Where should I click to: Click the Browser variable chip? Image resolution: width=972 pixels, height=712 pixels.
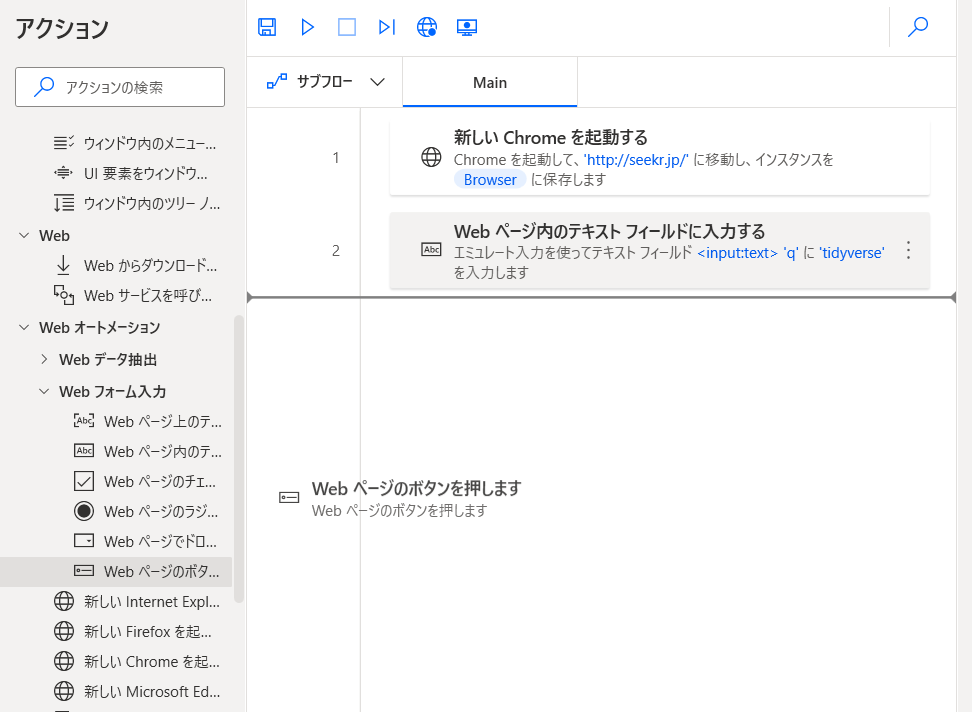pyautogui.click(x=490, y=180)
